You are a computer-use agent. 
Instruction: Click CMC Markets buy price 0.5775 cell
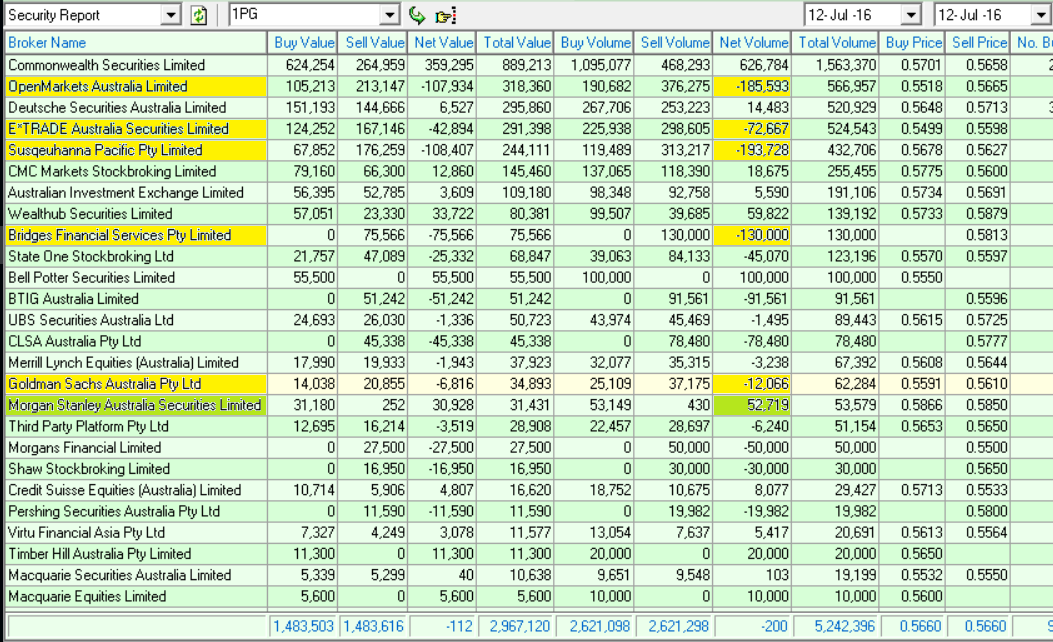point(912,171)
